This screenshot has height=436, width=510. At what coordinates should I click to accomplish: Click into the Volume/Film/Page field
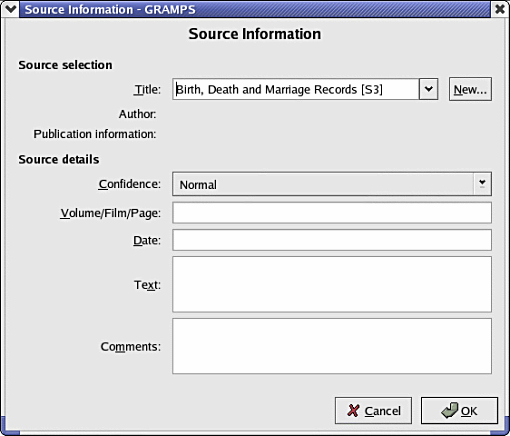(x=332, y=213)
